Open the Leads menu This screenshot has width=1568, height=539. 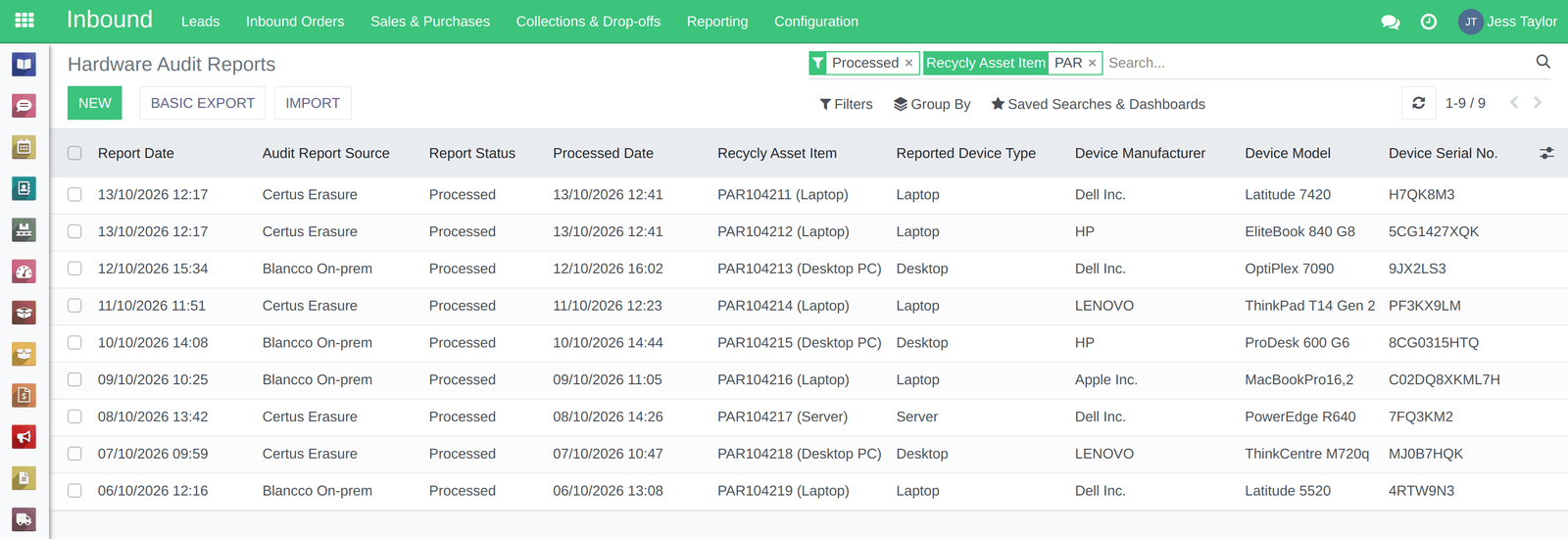[x=200, y=22]
